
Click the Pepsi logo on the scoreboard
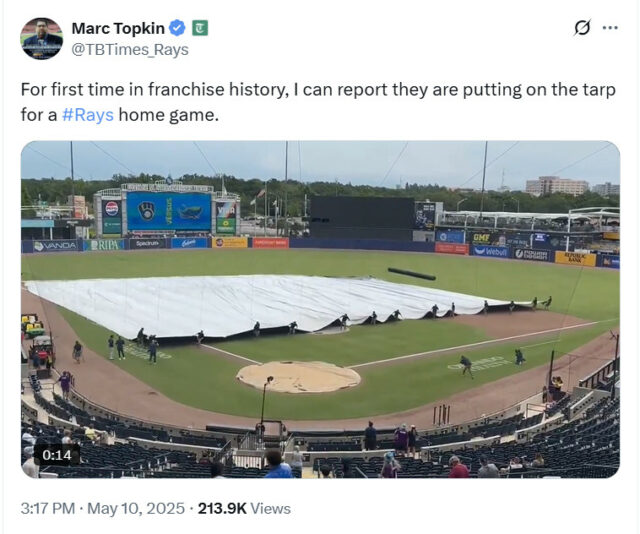[112, 209]
